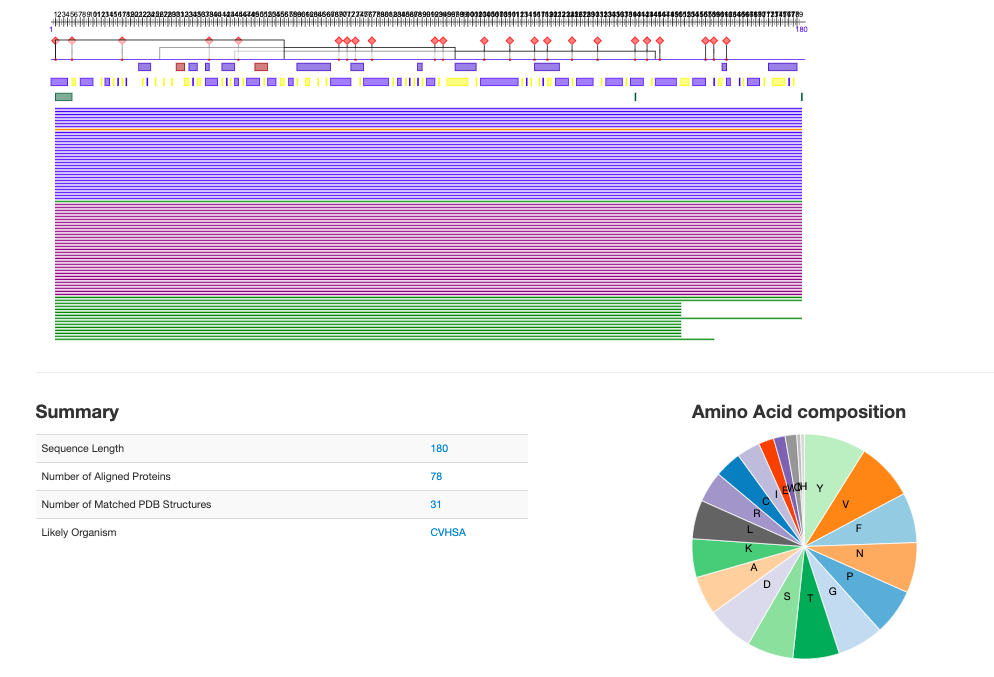Follow the CVHSA organism link
The image size is (994, 677).
tap(447, 533)
